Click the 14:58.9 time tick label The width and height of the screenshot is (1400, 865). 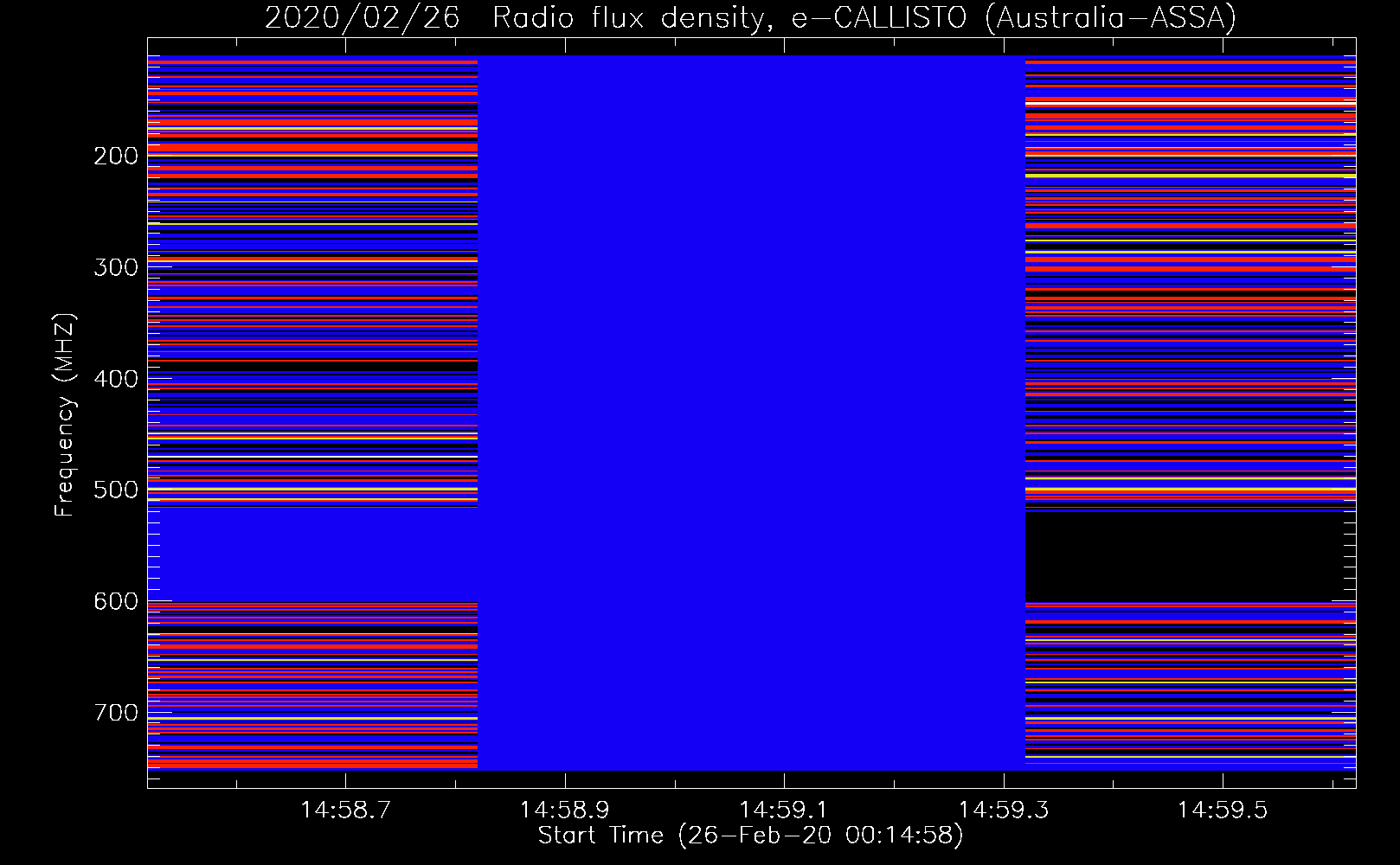(x=564, y=810)
